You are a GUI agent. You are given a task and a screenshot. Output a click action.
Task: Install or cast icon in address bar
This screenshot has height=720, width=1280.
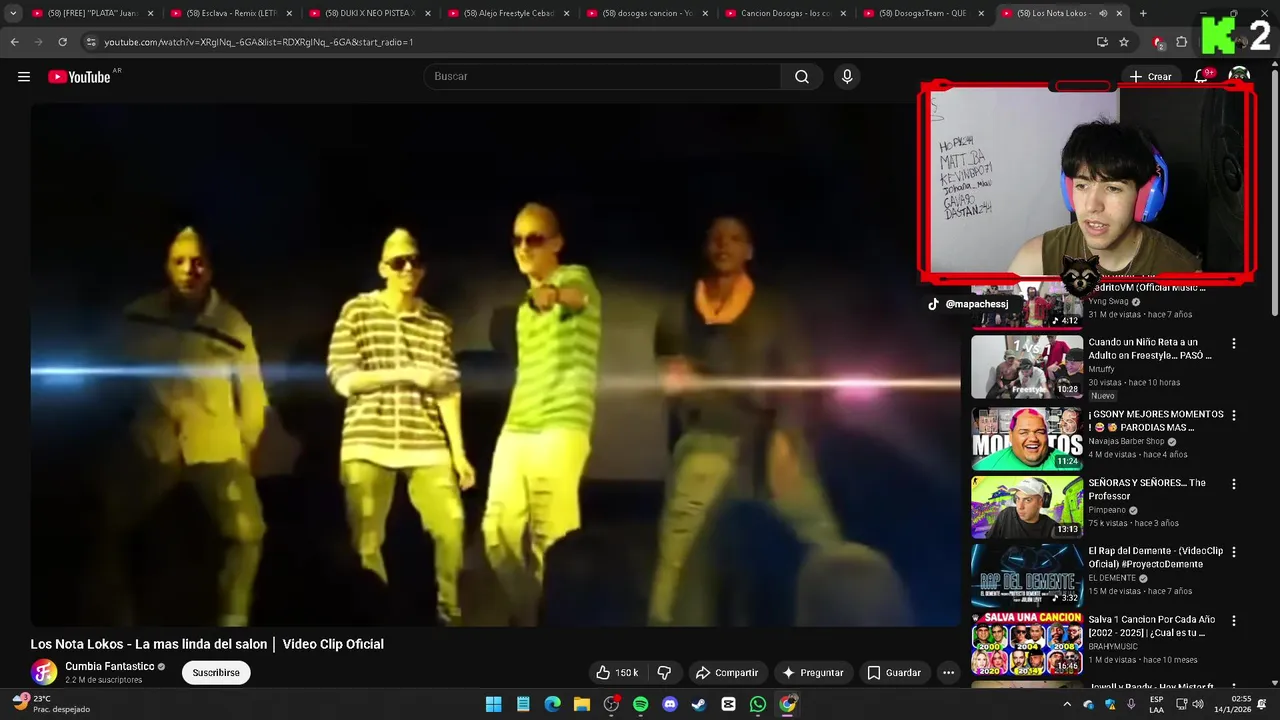tap(1102, 42)
